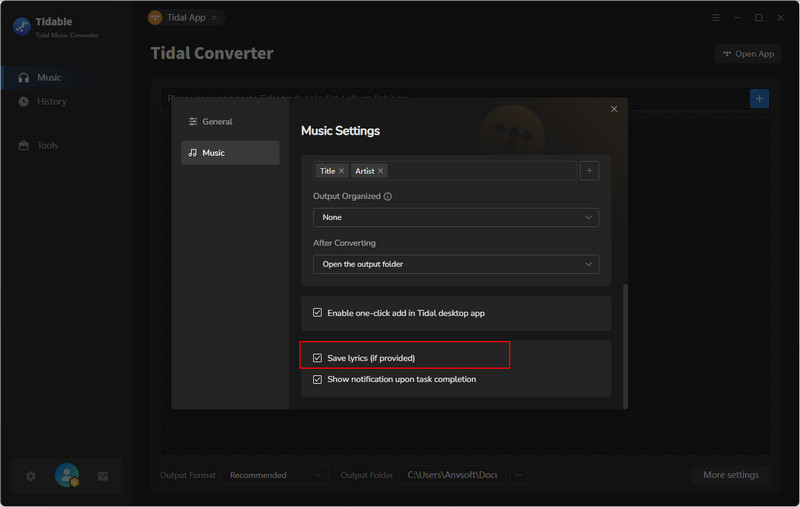800x507 pixels.
Task: Browse output folder with ellipsis button
Action: (518, 475)
